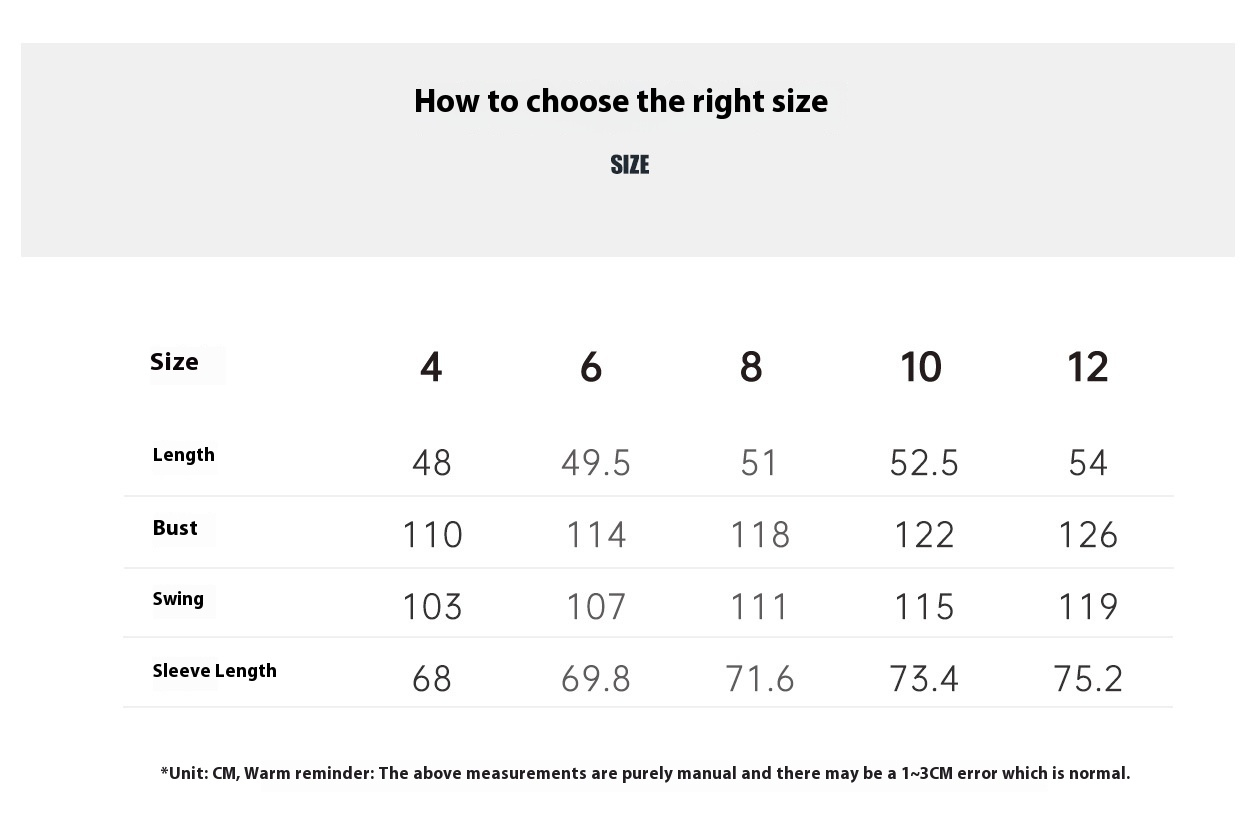Click the length value 54
This screenshot has height=836, width=1260.
click(1088, 463)
